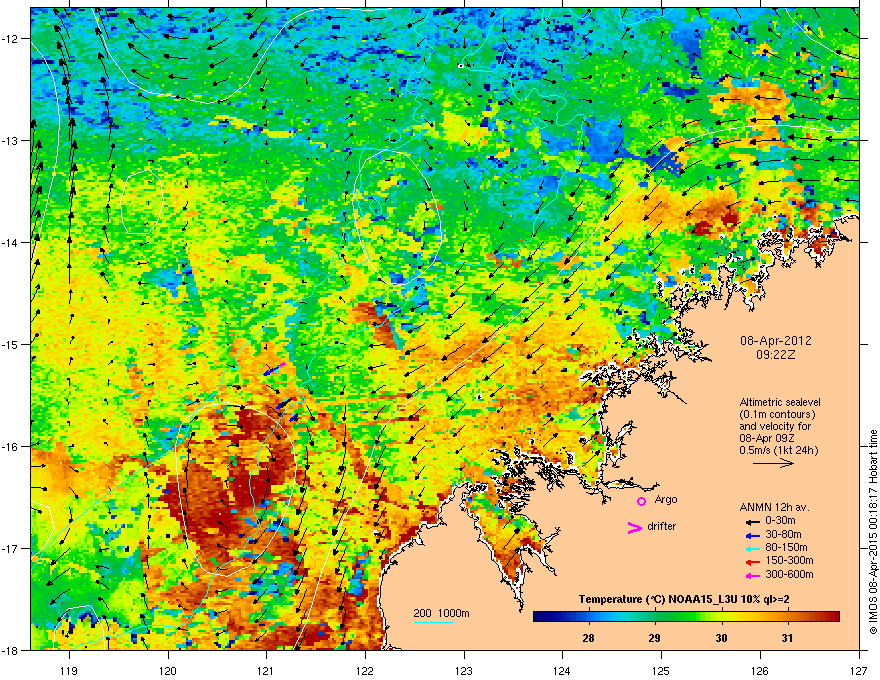880x680 pixels.
Task: Click the time label 09:22Z
Action: pyautogui.click(x=776, y=355)
